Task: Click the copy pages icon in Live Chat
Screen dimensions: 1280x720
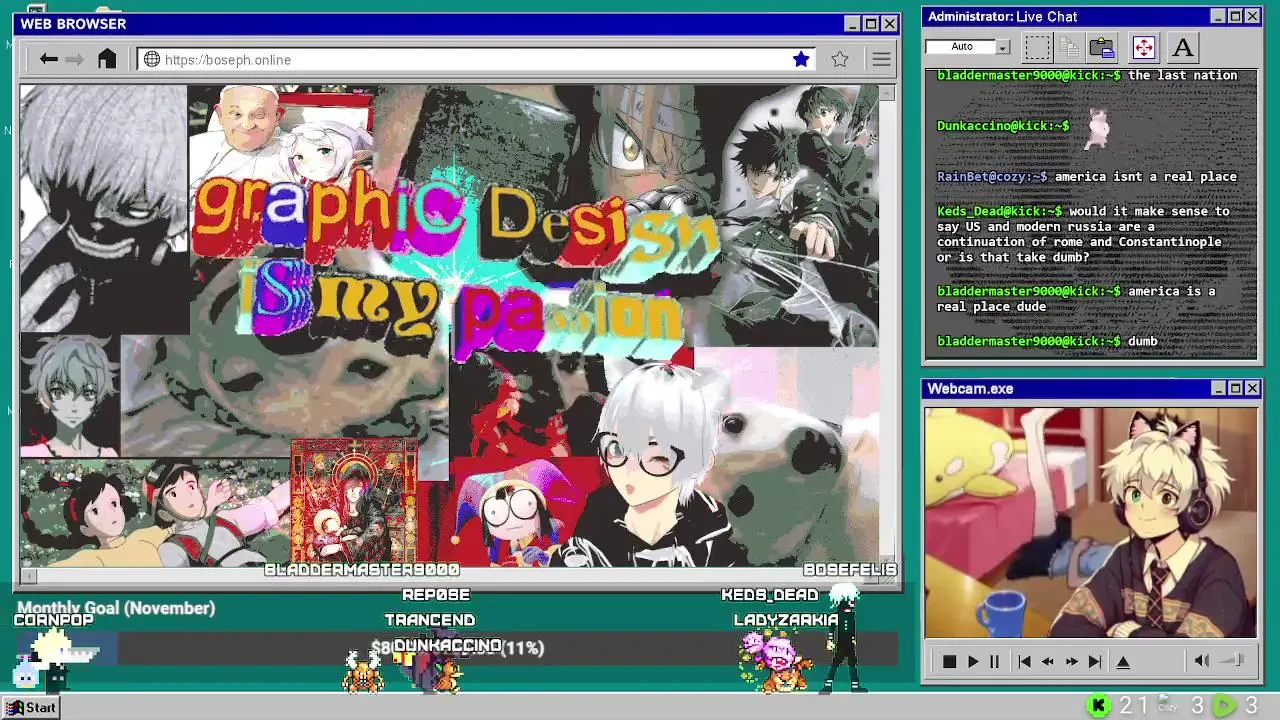Action: click(x=1069, y=47)
